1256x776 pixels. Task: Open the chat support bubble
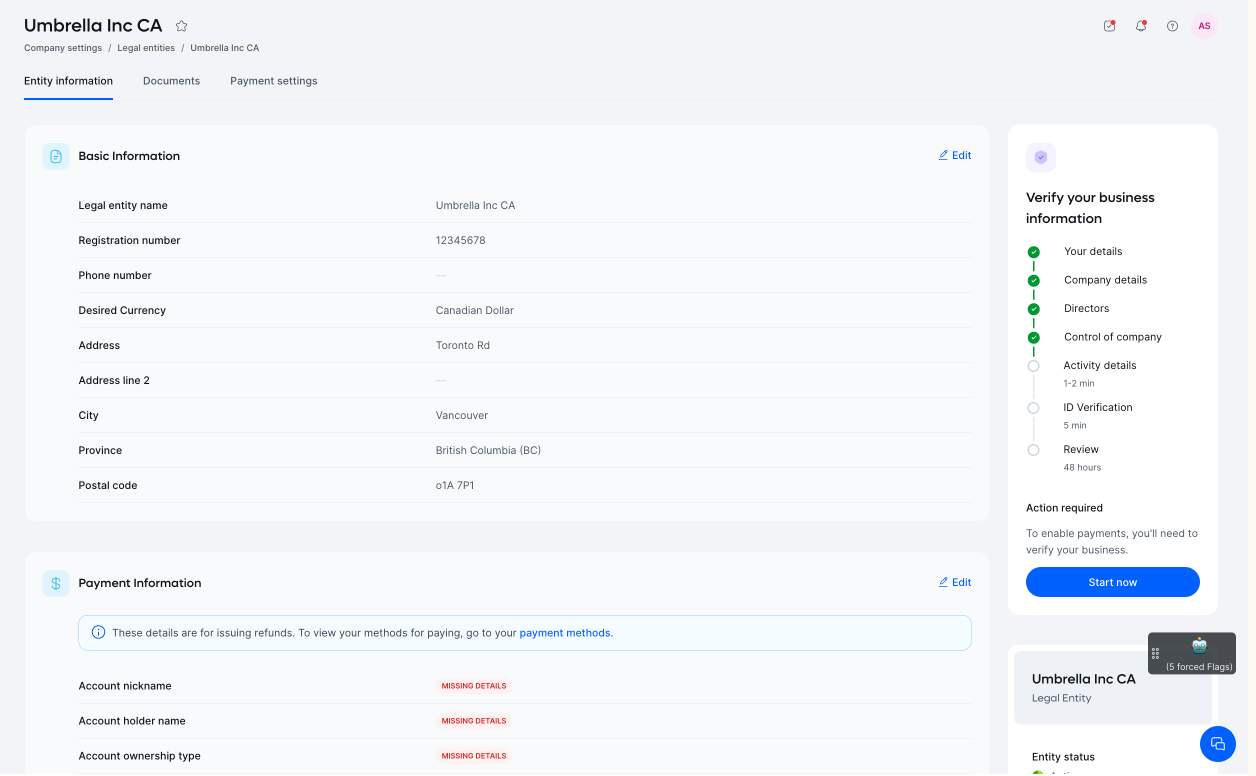[x=1218, y=744]
